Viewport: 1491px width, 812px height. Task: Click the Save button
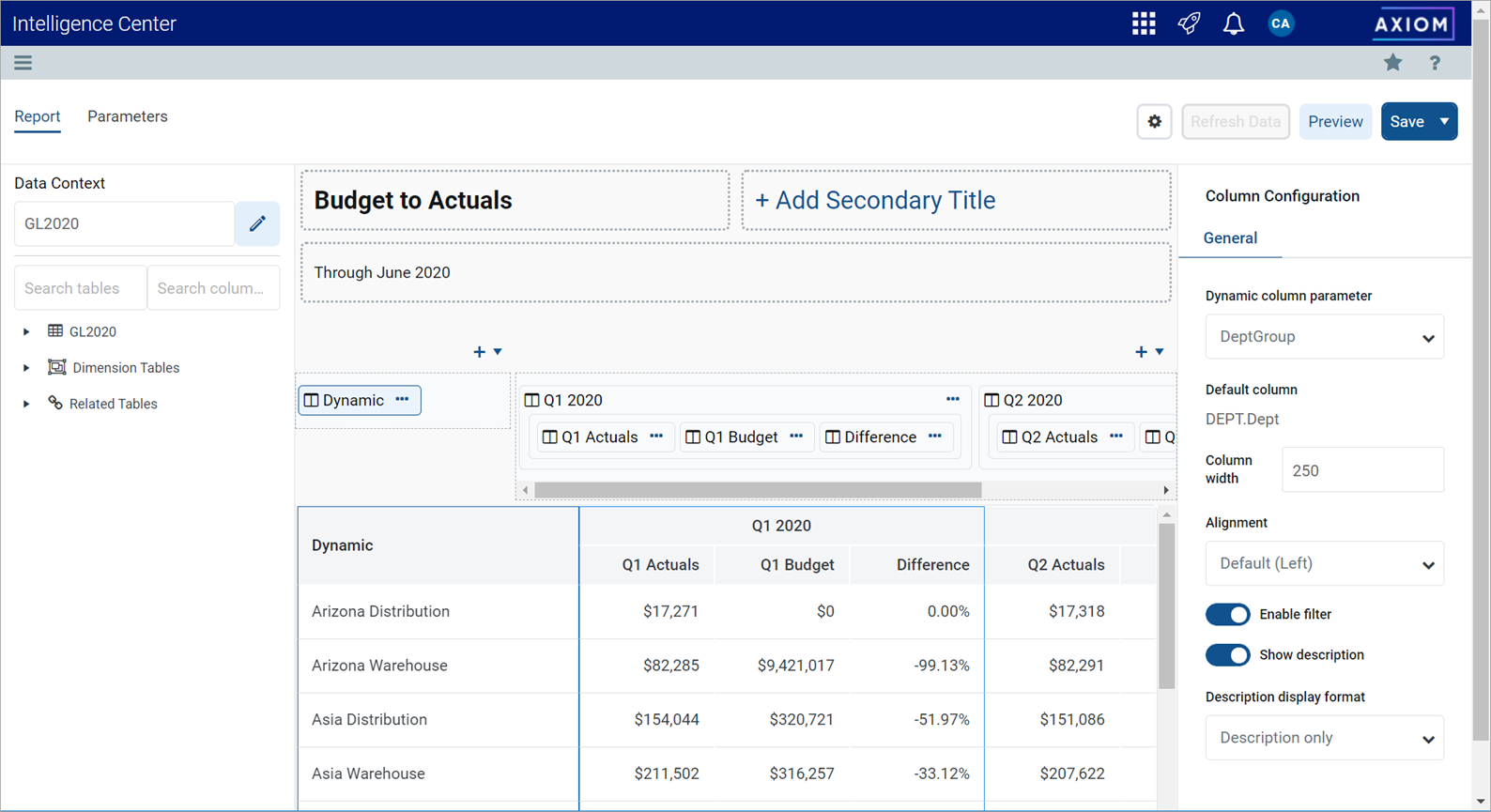[x=1407, y=121]
